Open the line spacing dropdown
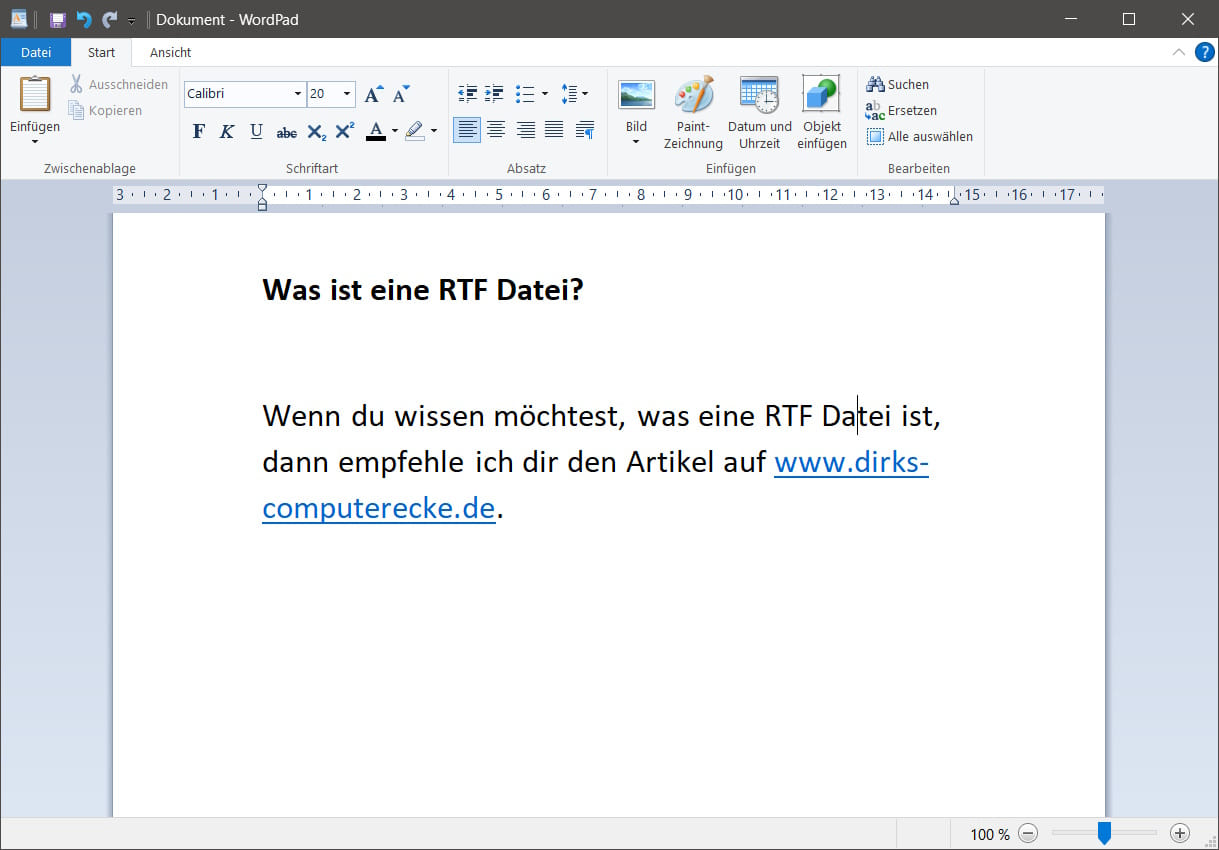 pyautogui.click(x=583, y=93)
